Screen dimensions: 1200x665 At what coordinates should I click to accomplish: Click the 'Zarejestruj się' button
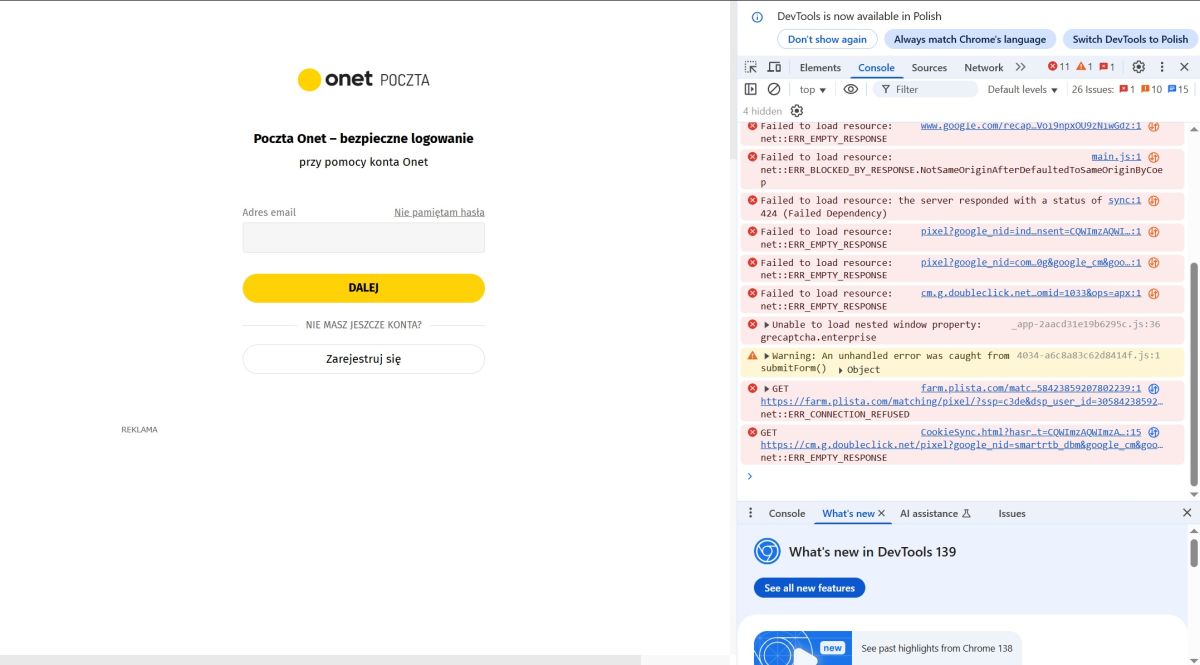364,358
